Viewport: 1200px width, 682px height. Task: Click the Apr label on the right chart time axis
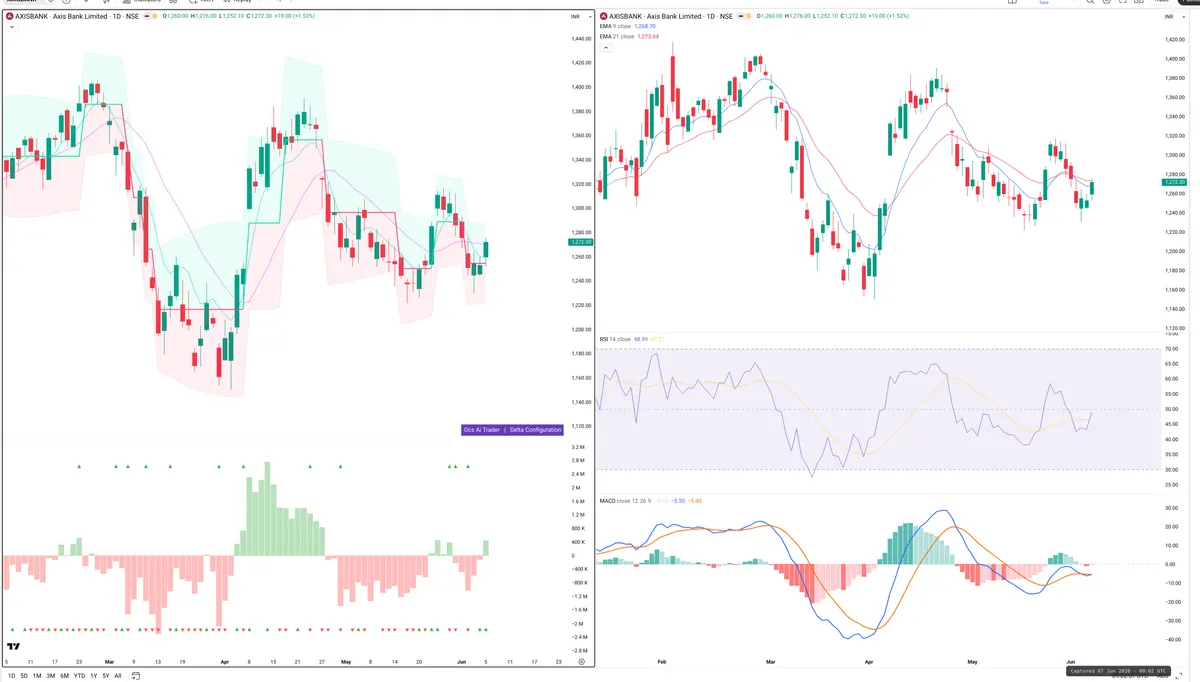point(868,662)
